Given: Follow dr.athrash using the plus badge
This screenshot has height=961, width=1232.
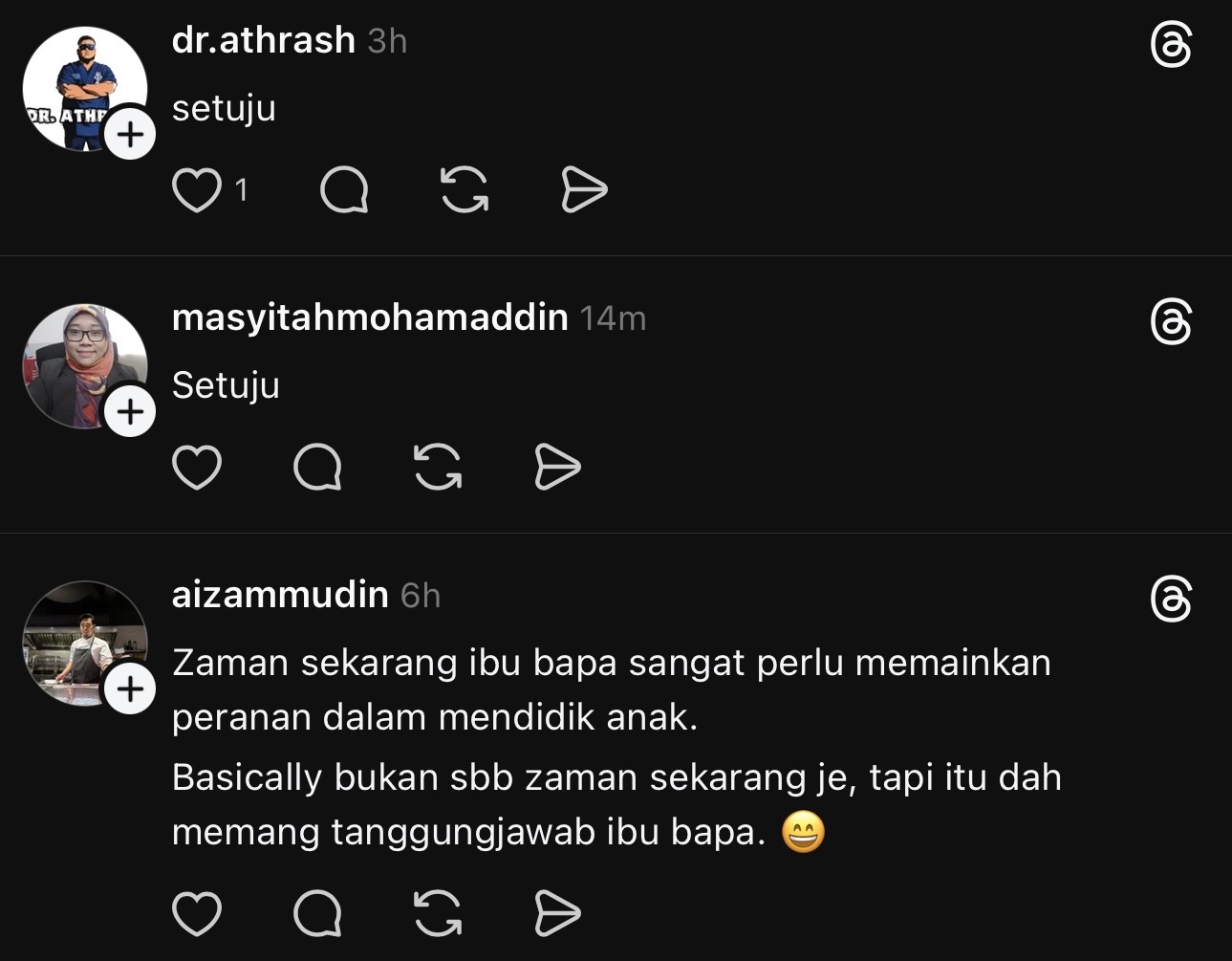Looking at the screenshot, I should click(x=130, y=134).
